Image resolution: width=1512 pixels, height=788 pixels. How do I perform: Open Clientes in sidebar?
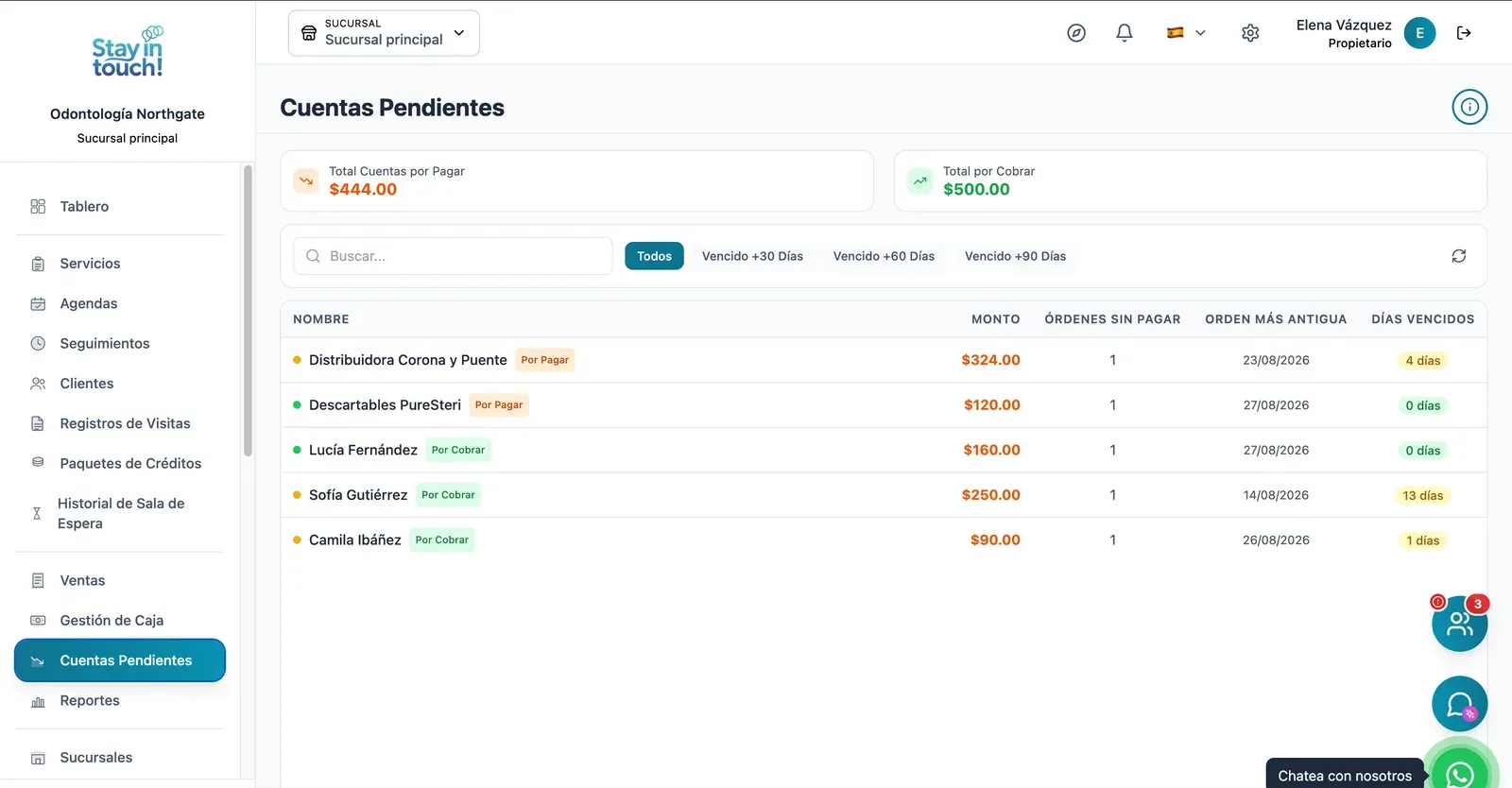point(120,384)
